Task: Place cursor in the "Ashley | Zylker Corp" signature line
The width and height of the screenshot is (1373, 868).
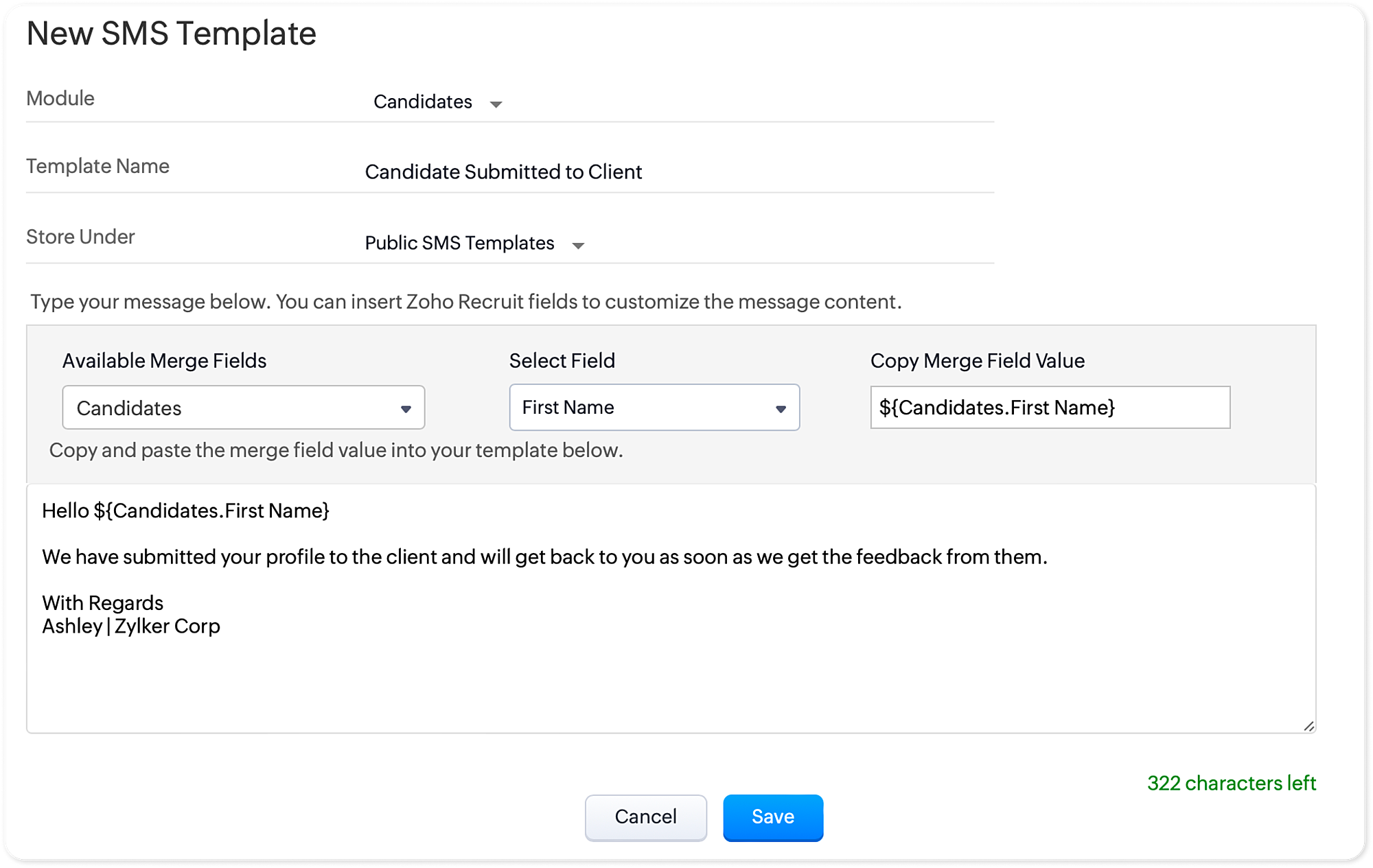Action: pyautogui.click(x=131, y=626)
